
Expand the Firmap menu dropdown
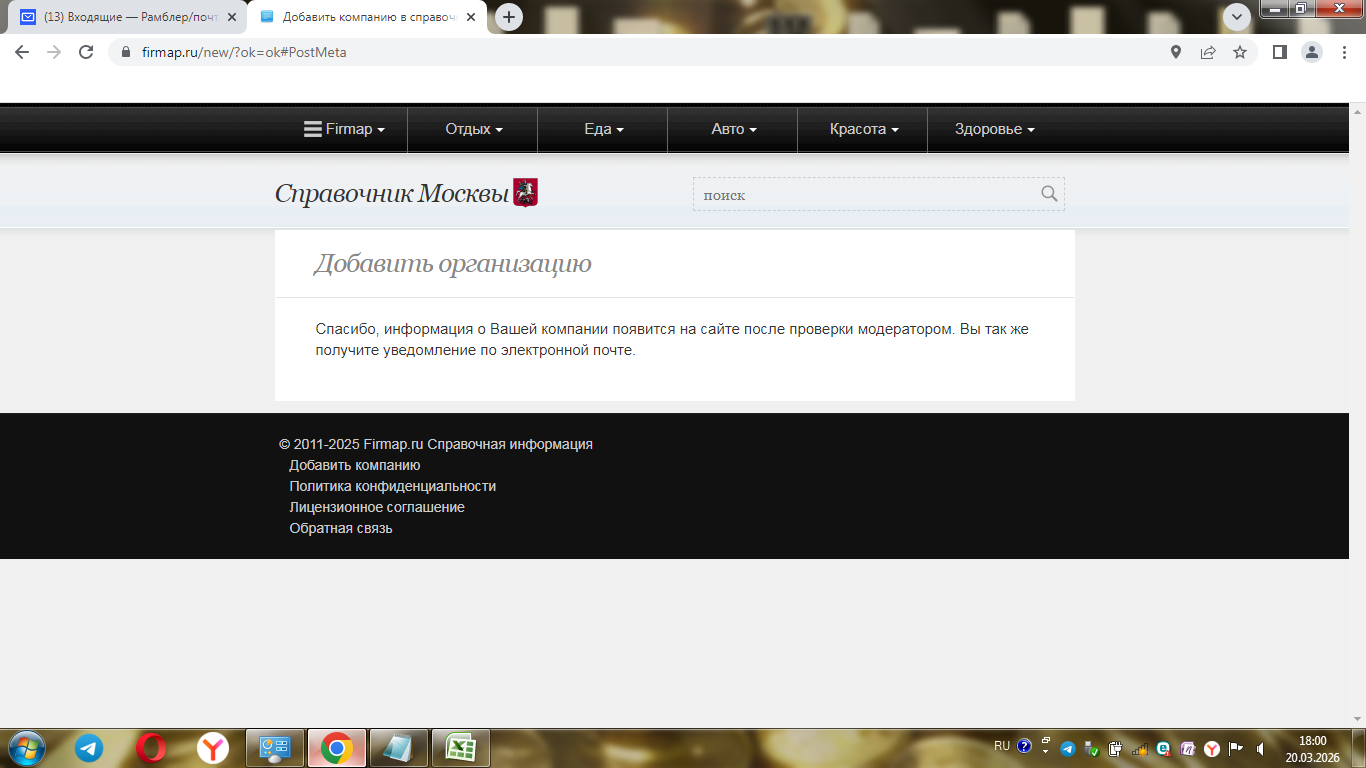tap(344, 129)
